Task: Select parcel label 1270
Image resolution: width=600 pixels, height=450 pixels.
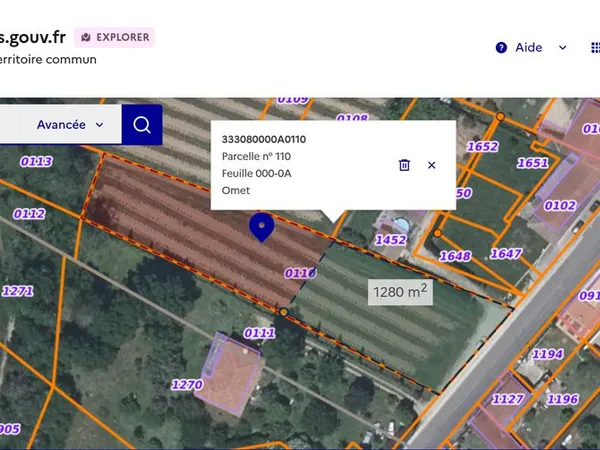Action: (187, 385)
